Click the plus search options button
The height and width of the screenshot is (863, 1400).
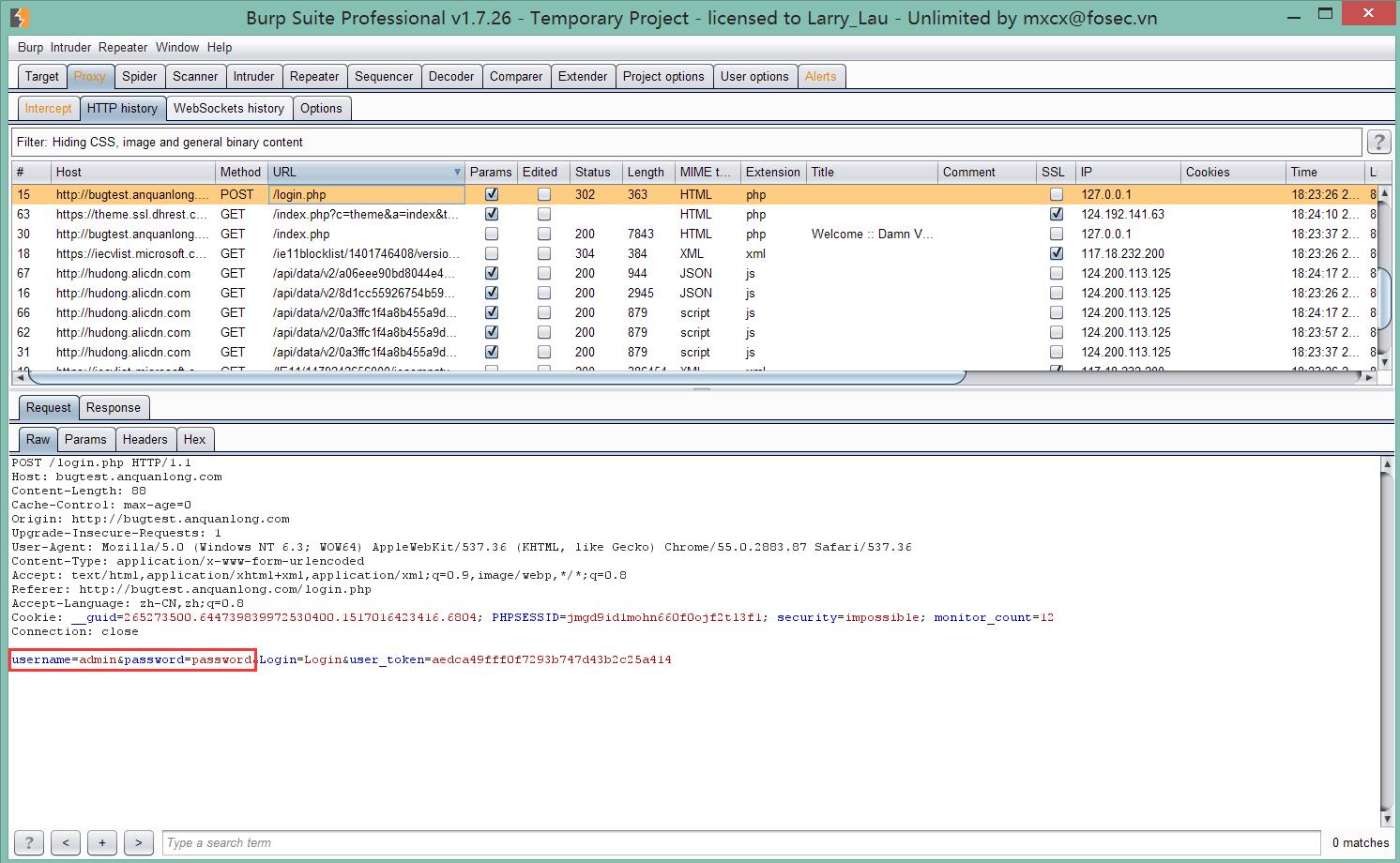coord(101,842)
